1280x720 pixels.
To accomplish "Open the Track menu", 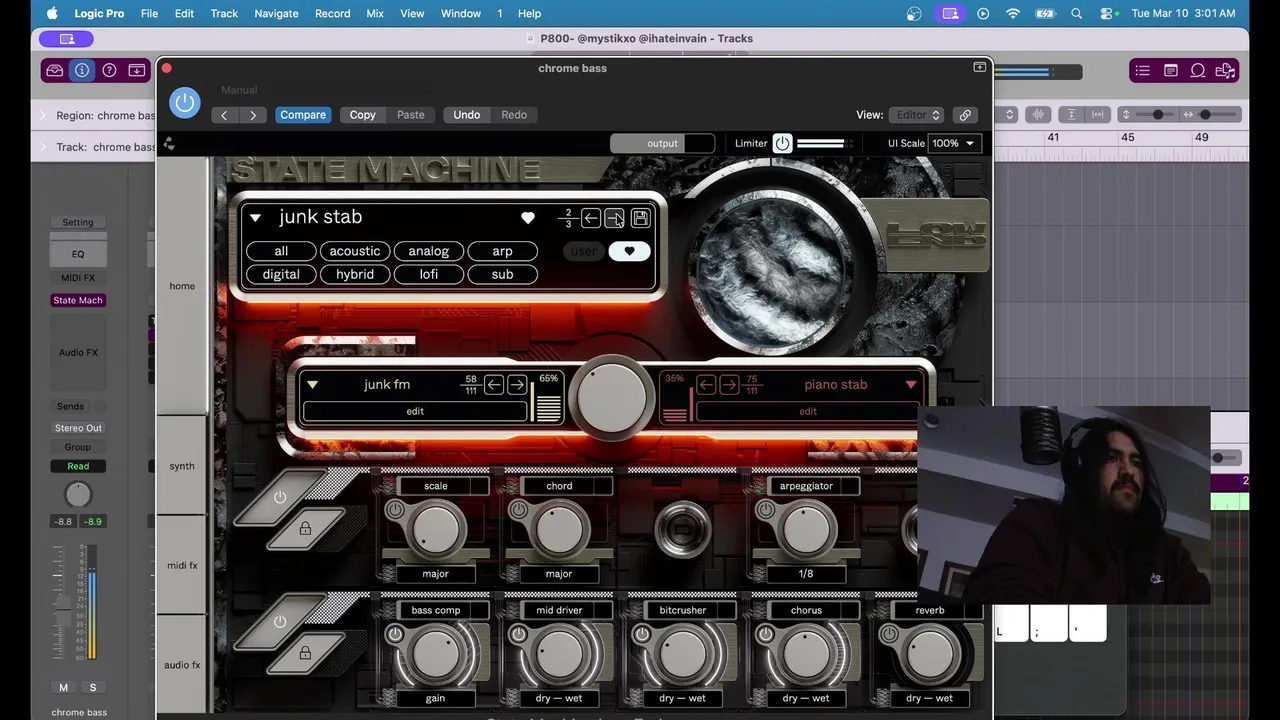I will tap(224, 13).
